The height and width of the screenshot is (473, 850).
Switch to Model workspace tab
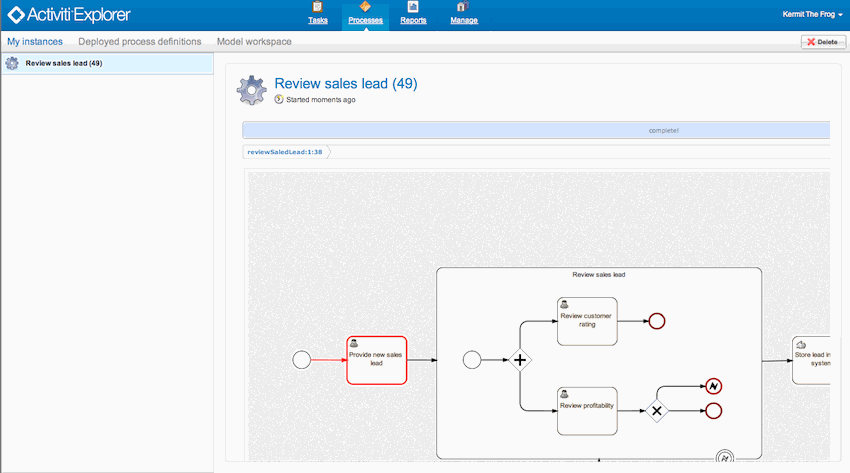[254, 42]
